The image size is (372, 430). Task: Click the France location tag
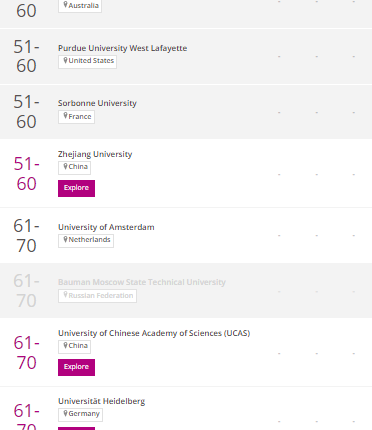click(x=76, y=117)
